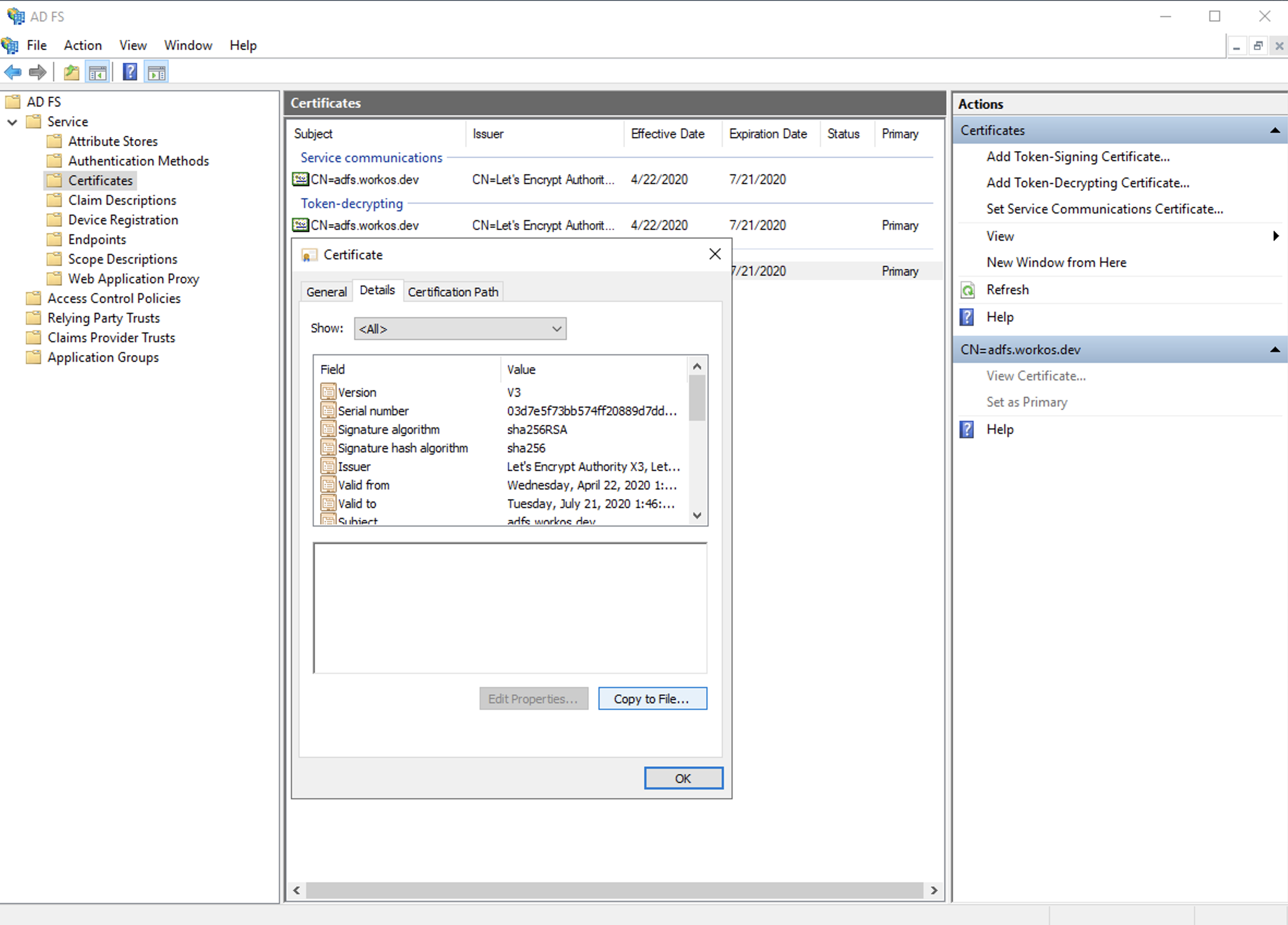Click the Version field icon

pyautogui.click(x=328, y=392)
